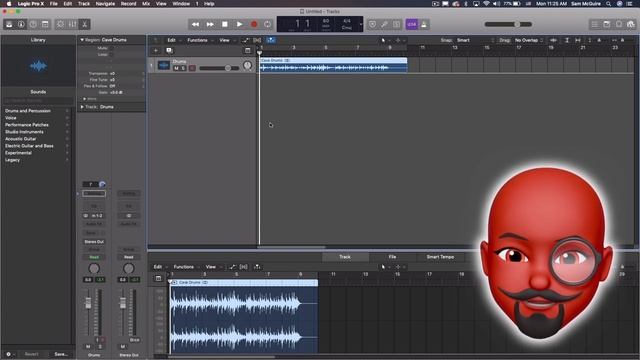Image resolution: width=640 pixels, height=360 pixels.
Task: Toggle the highlighted Catch playhead button in Tracks area
Action: [271, 40]
